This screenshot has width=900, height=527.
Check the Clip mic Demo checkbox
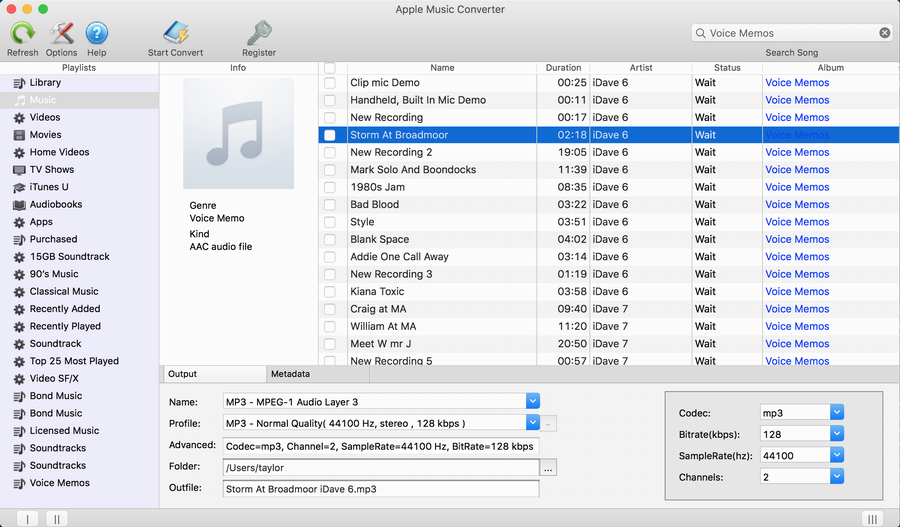[x=329, y=83]
